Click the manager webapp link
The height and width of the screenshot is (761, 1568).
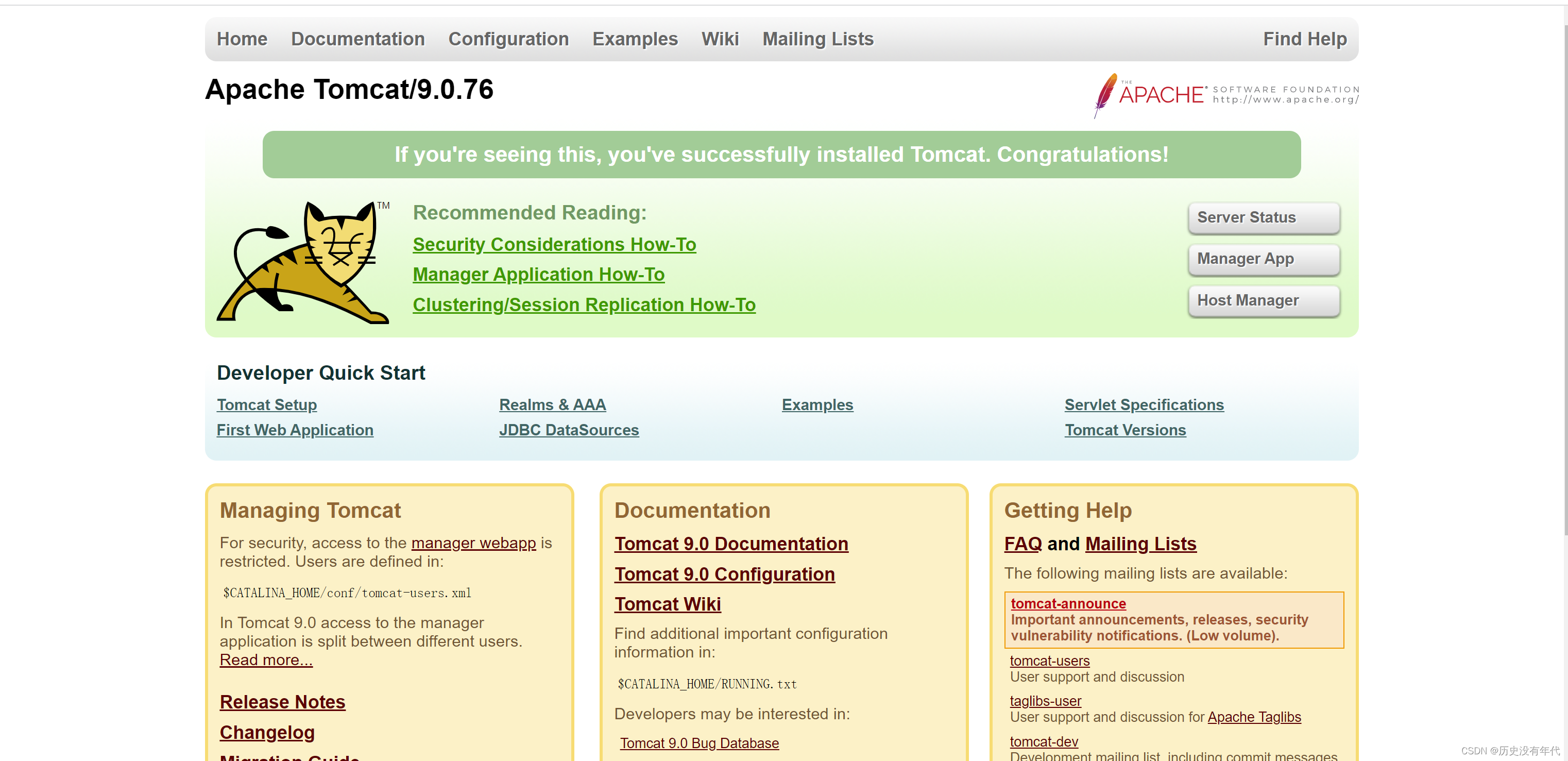473,543
